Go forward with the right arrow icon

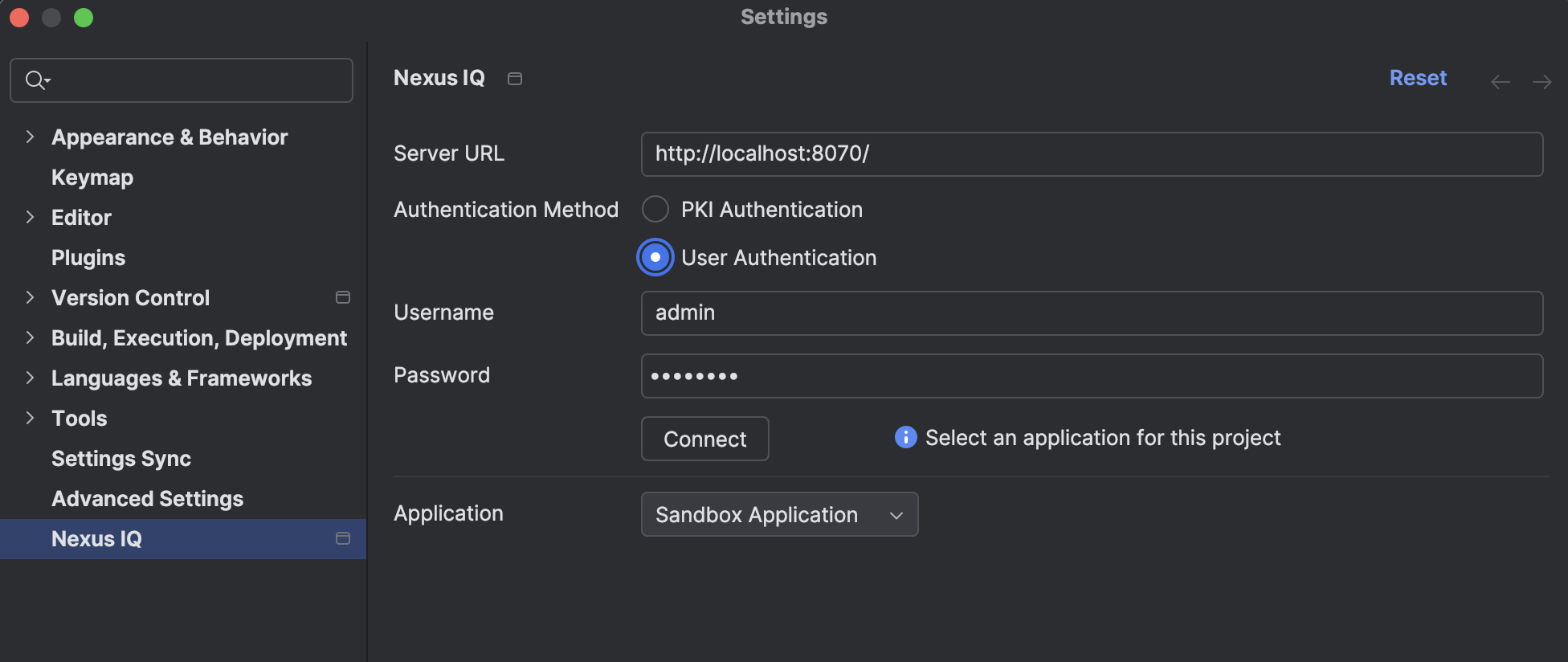[x=1541, y=82]
